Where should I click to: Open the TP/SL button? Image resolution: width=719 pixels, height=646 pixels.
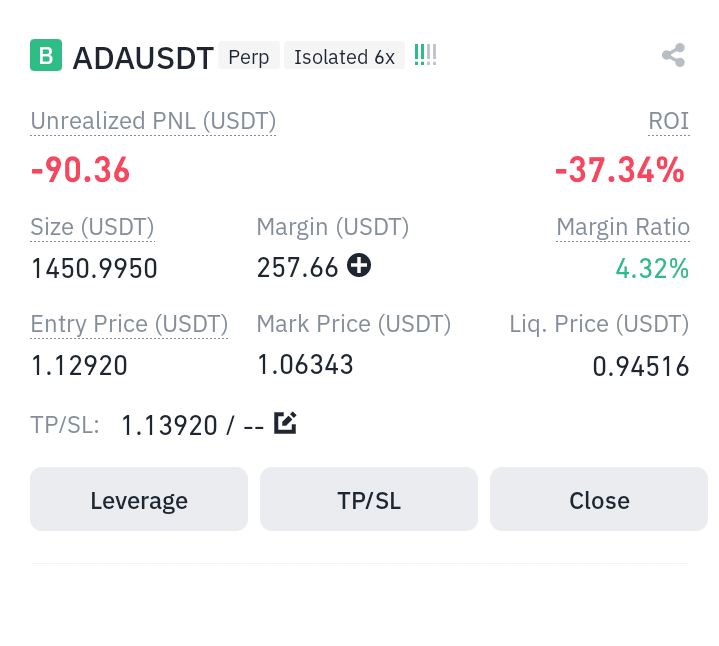pyautogui.click(x=369, y=499)
